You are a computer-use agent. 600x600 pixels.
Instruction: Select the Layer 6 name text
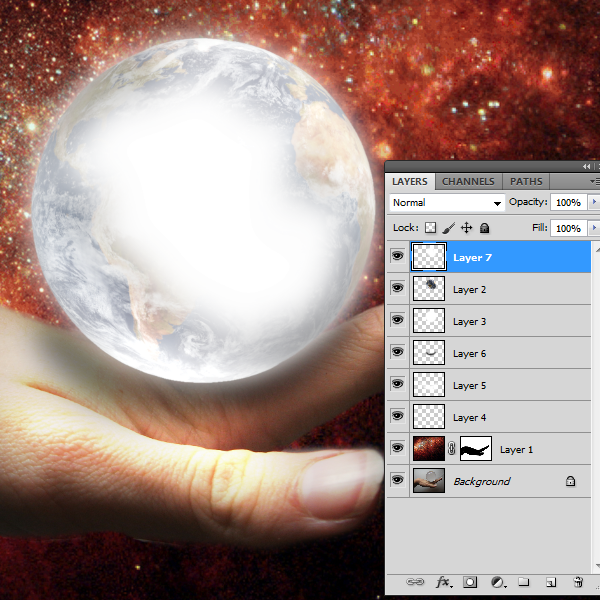(x=470, y=354)
